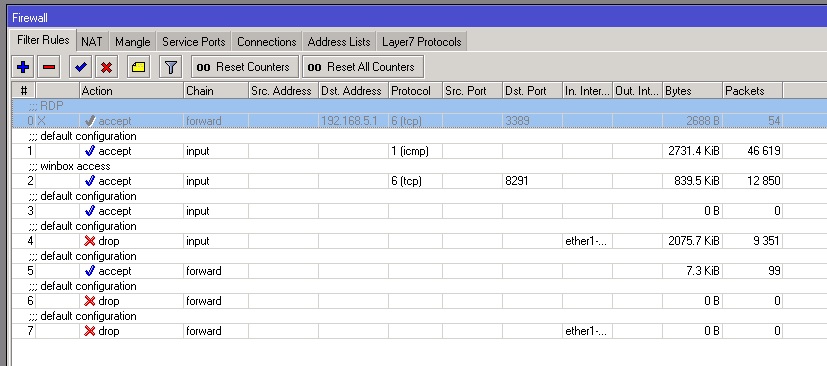Sort by Protocol column header
This screenshot has width=827, height=366.
[416, 91]
